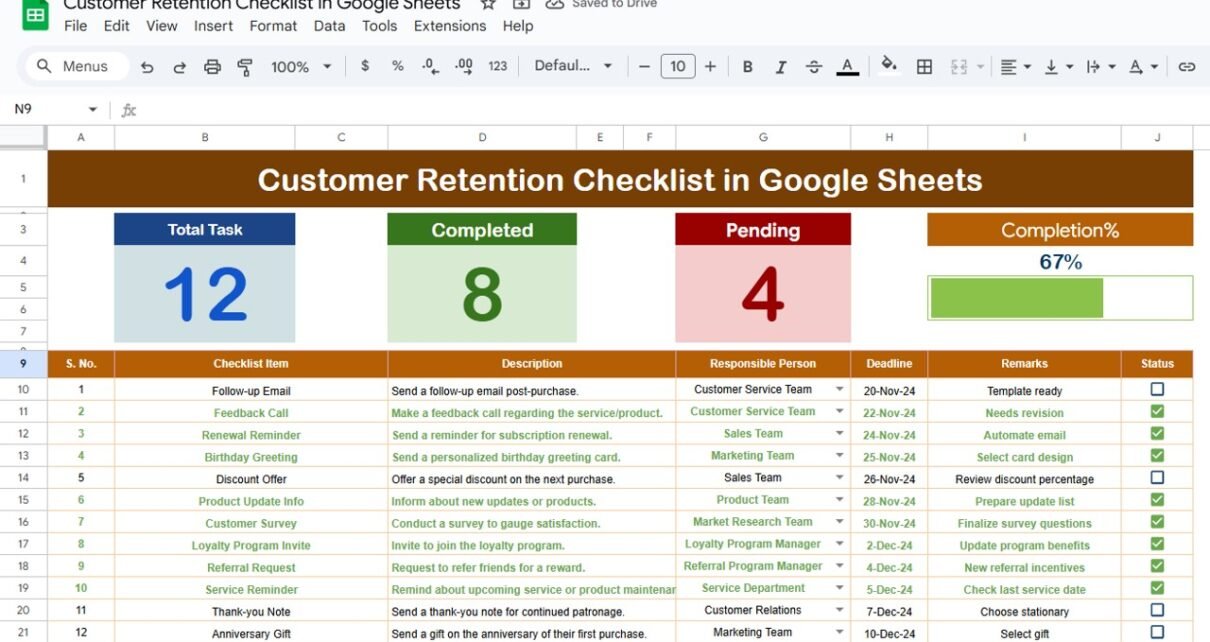
Task: Click the Text rotation icon
Action: click(1136, 67)
